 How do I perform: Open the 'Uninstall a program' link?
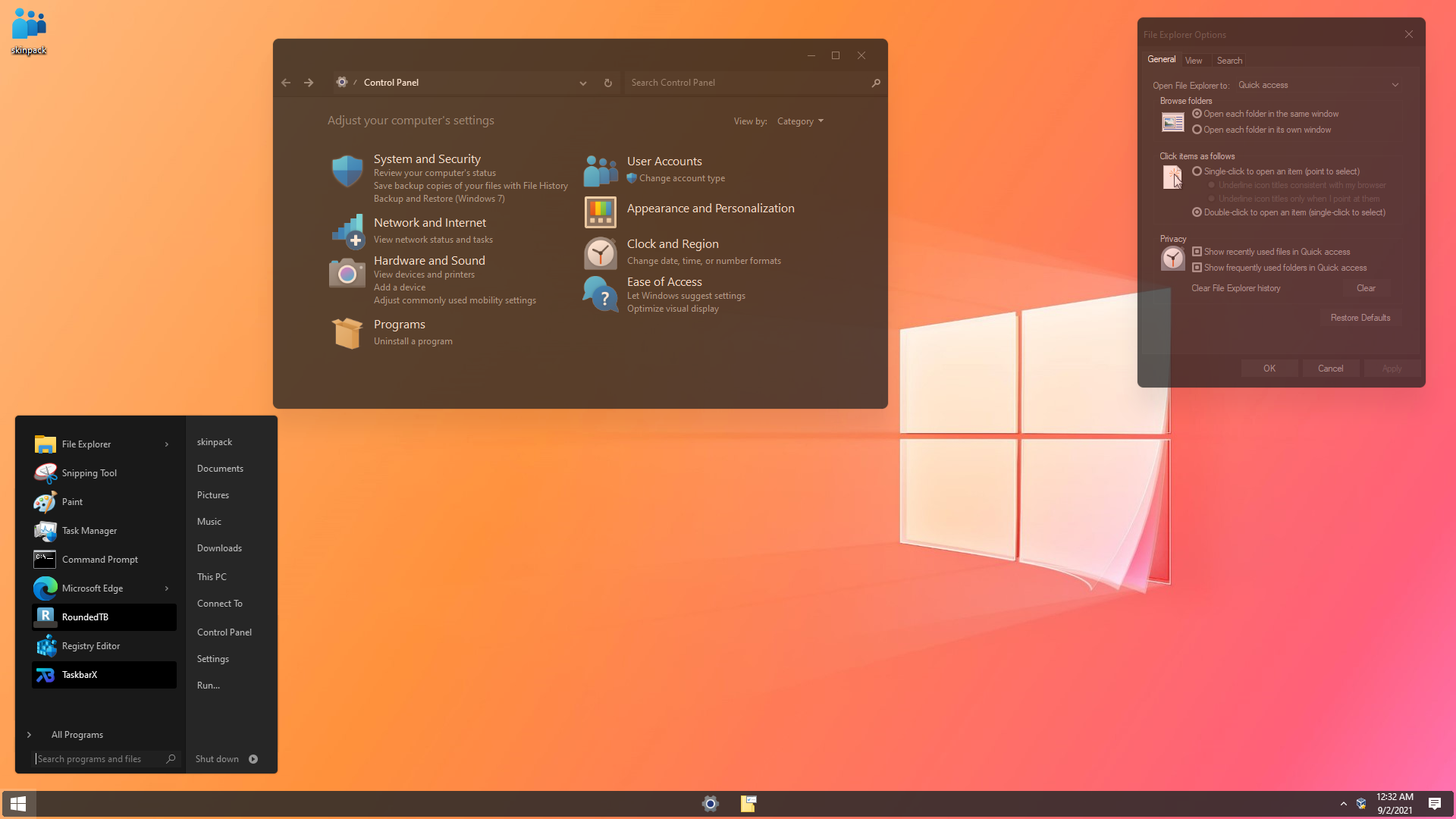tap(413, 341)
